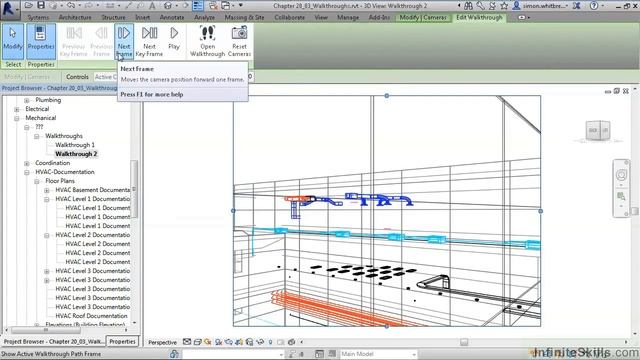Expand the Electrical tree node
The image size is (640, 360).
pos(17,109)
